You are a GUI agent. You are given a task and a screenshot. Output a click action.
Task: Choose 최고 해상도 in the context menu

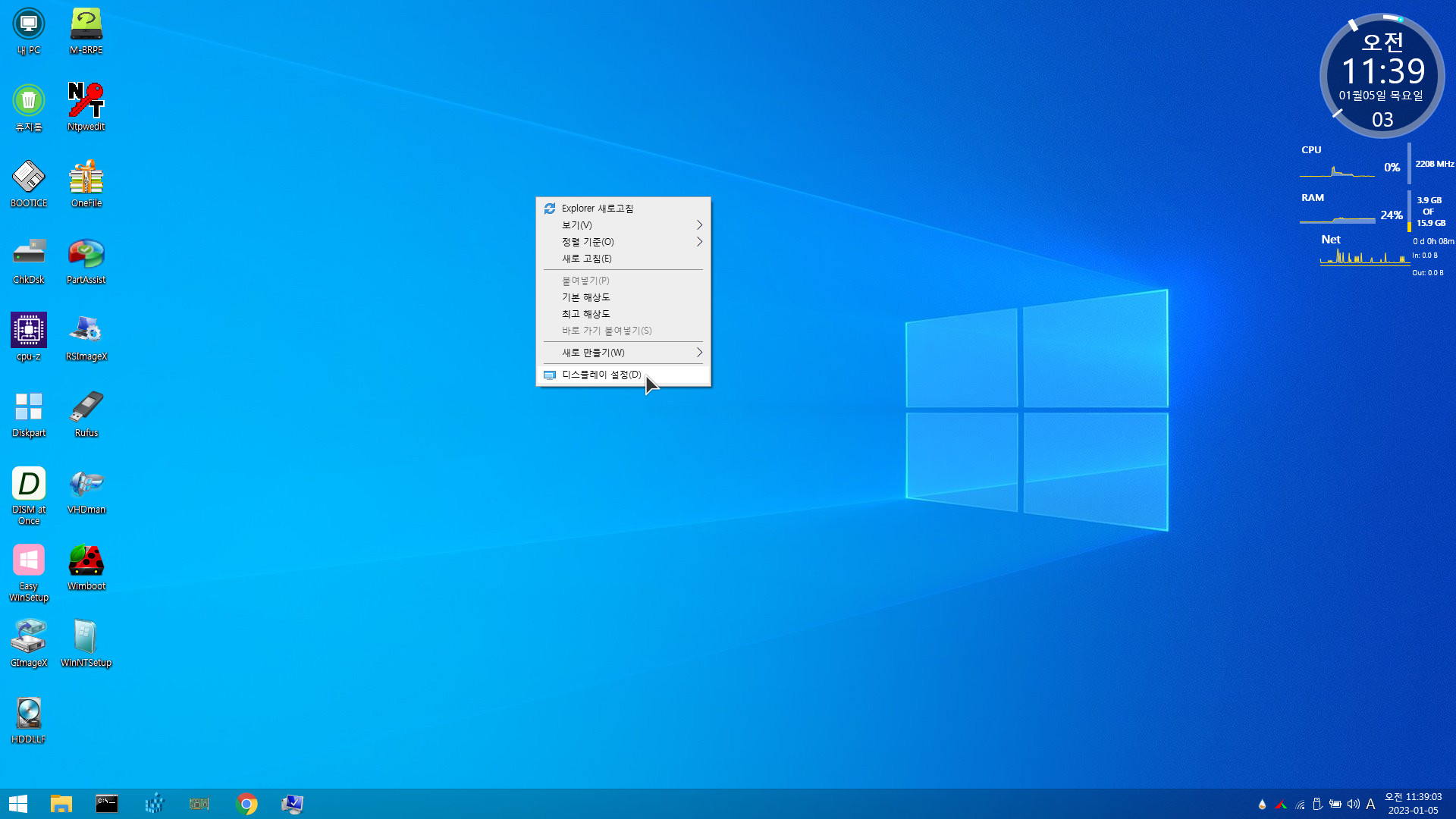click(x=623, y=314)
